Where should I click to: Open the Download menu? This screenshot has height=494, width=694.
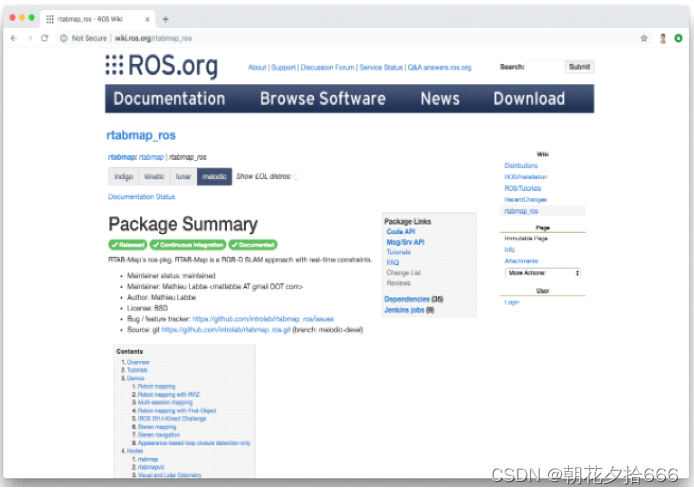coord(529,99)
